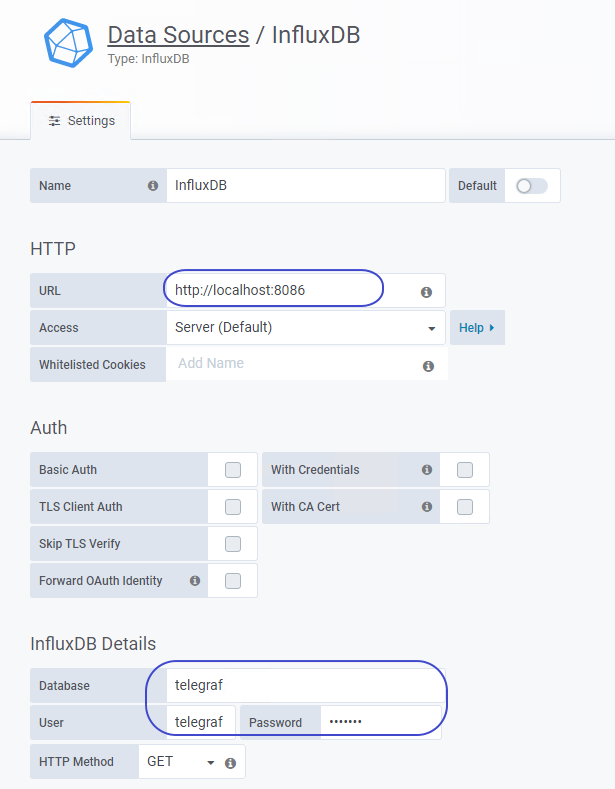Click the info icon in URL field
The width and height of the screenshot is (615, 789).
[x=426, y=292]
